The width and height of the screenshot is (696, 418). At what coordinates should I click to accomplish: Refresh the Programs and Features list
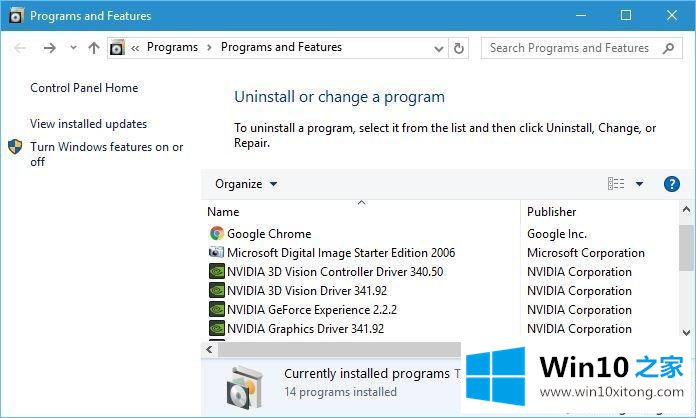pos(459,48)
